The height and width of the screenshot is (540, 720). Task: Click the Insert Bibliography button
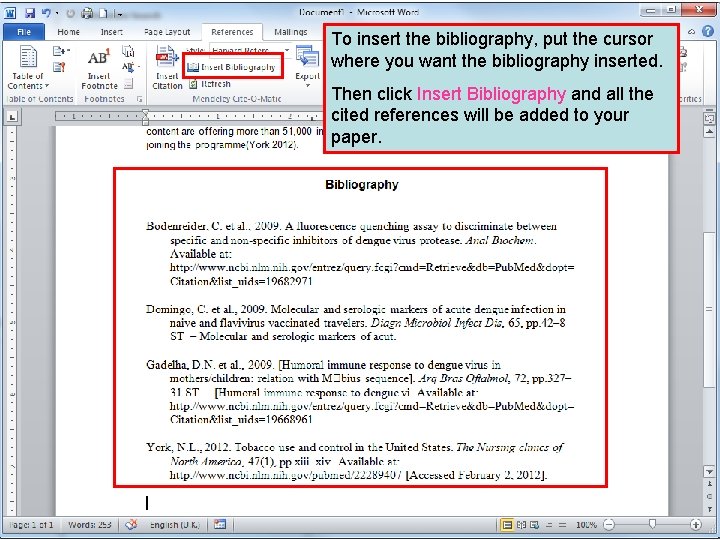point(232,67)
